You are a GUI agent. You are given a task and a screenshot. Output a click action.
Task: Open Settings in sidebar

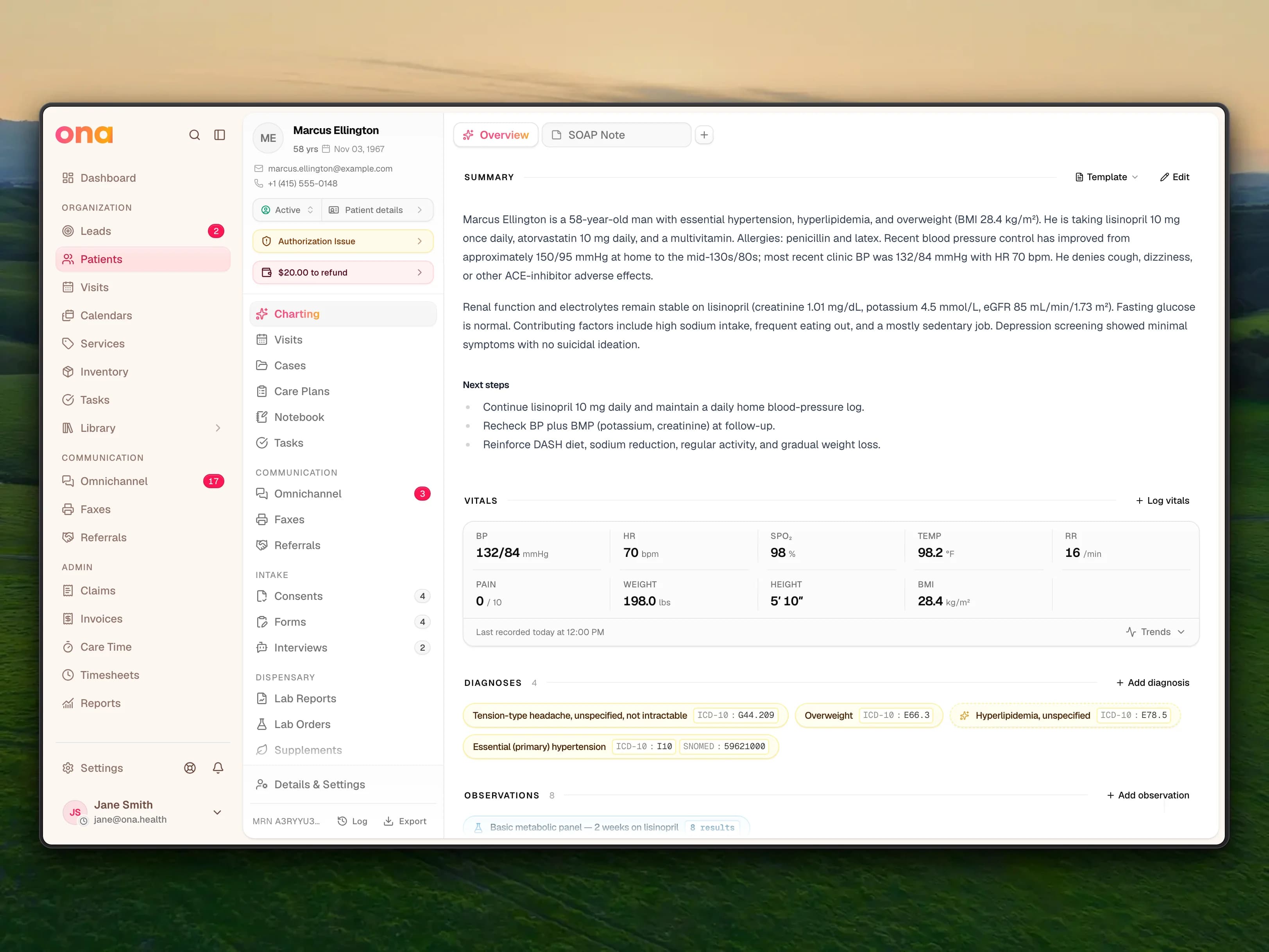[93, 768]
